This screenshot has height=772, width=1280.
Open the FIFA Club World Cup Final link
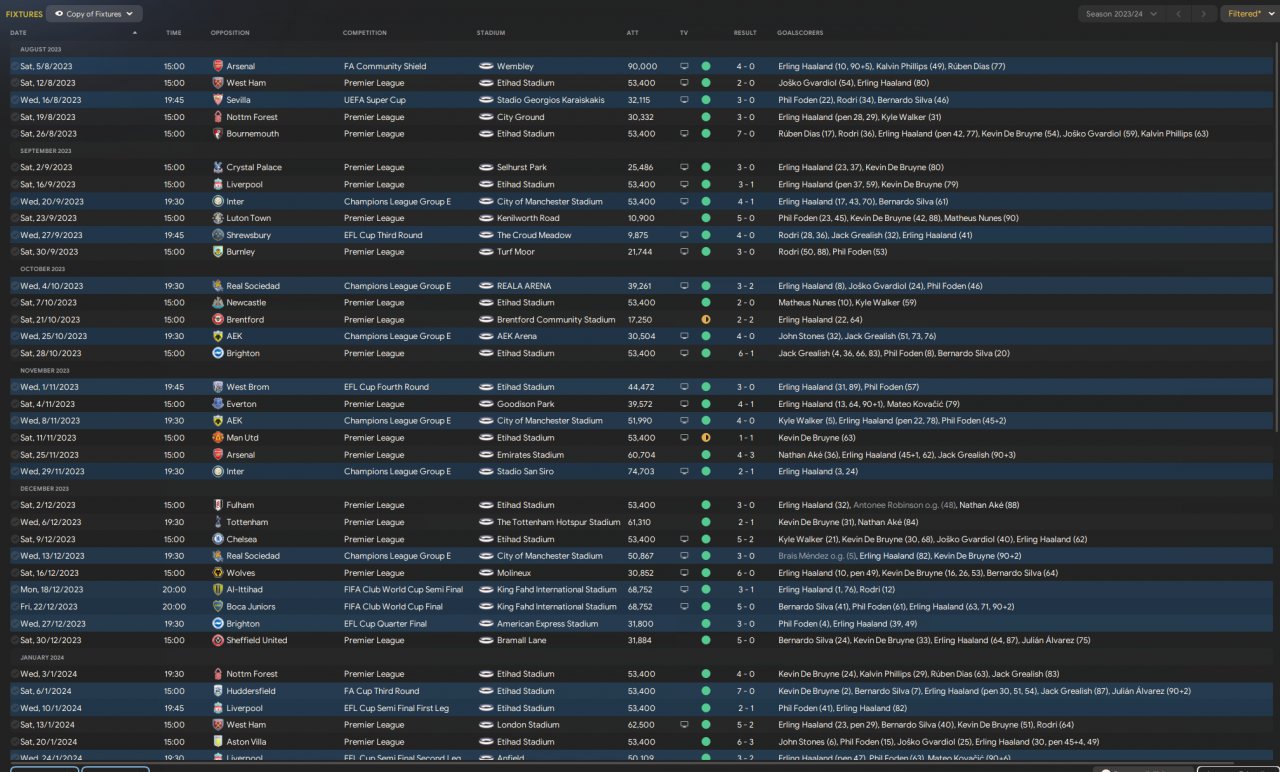click(394, 607)
